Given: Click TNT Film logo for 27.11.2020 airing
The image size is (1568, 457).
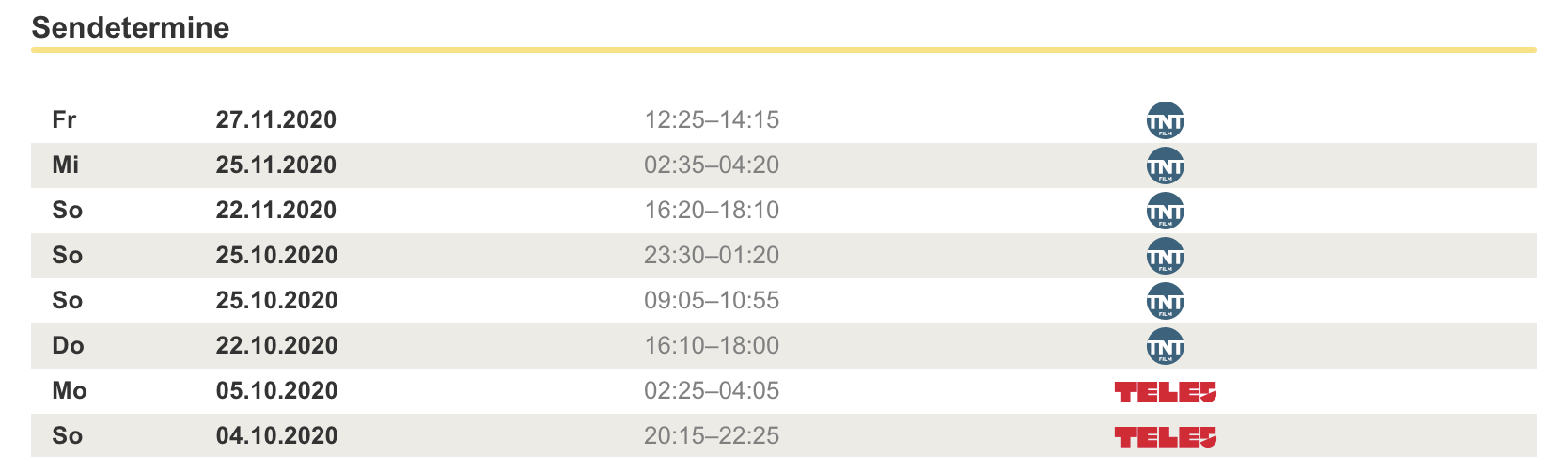Looking at the screenshot, I should (x=1165, y=120).
